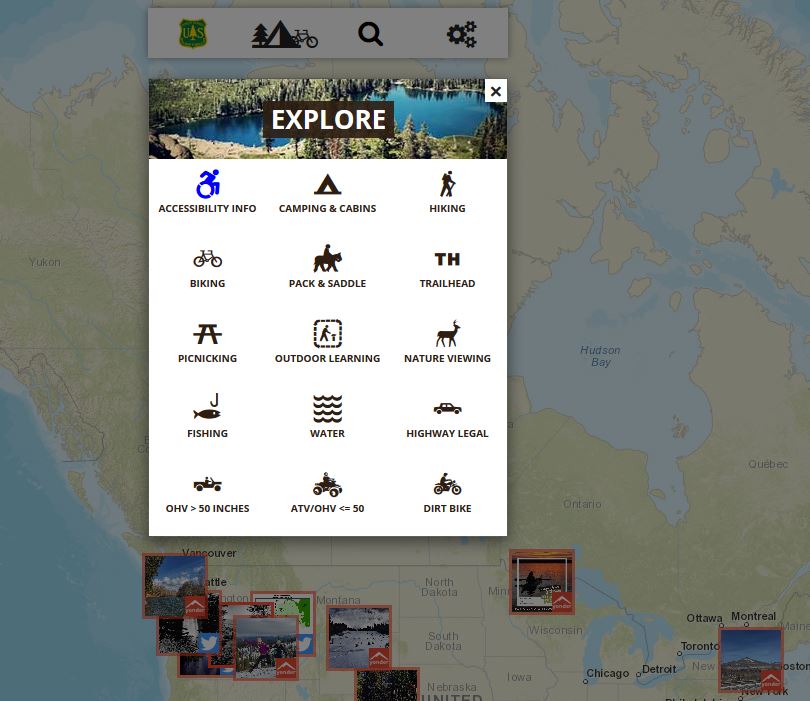Pick the Biking bicycle icon

click(207, 259)
